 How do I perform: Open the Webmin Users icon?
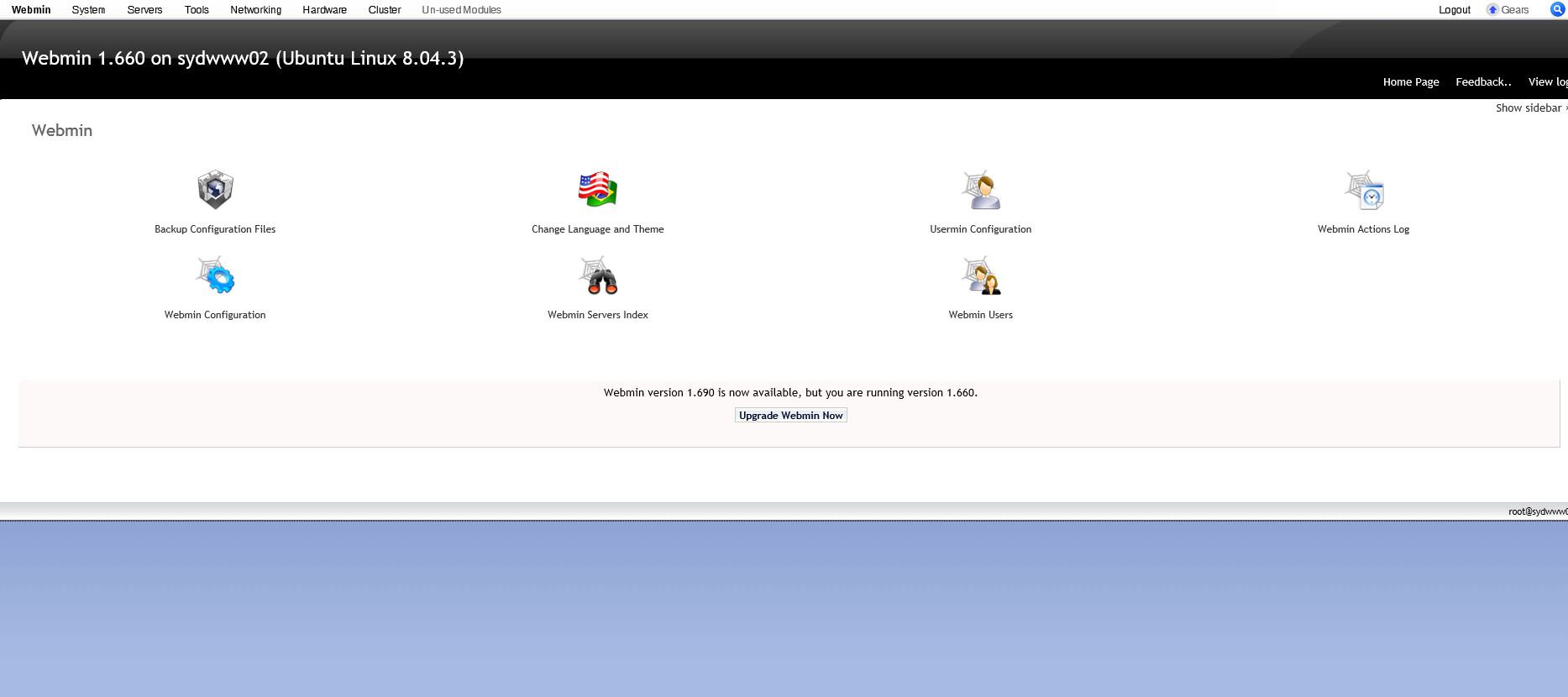tap(980, 275)
